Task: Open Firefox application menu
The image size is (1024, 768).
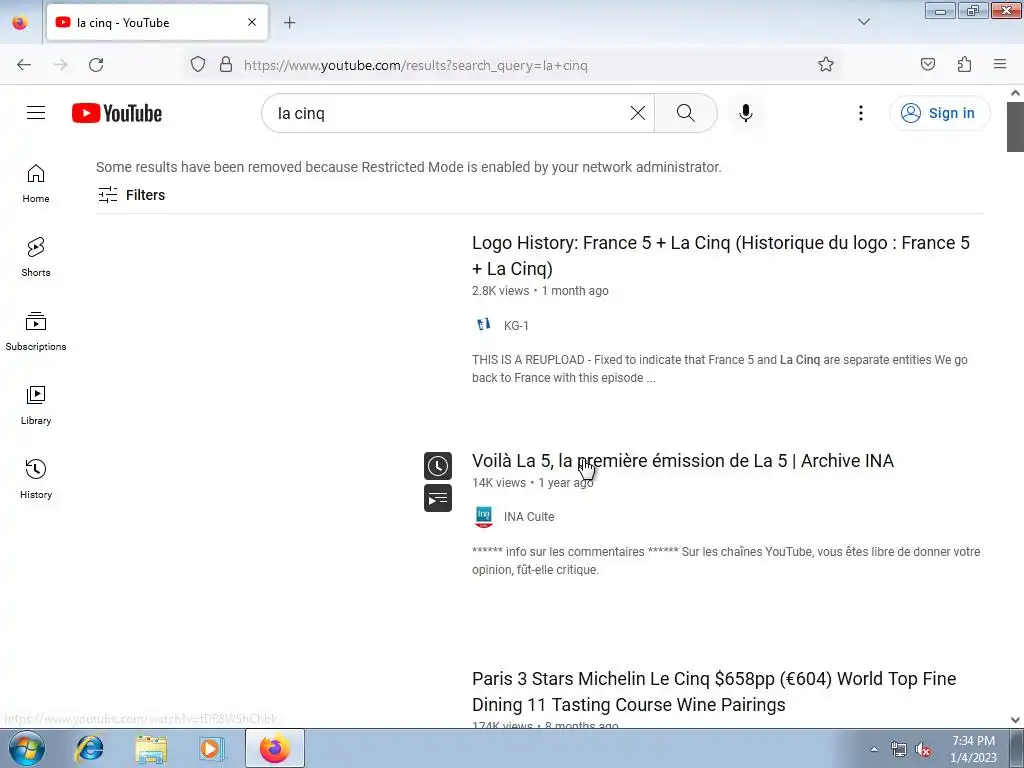Action: pyautogui.click(x=1000, y=64)
